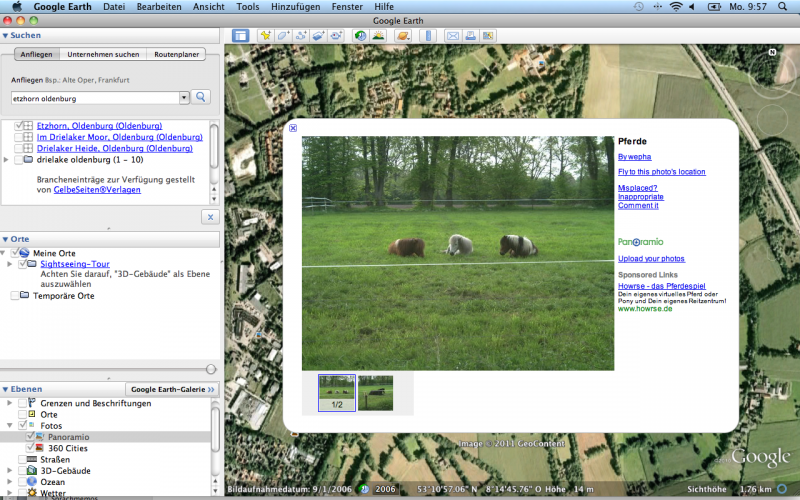Click the add polygon toolbar icon
800x500 pixels.
(284, 36)
